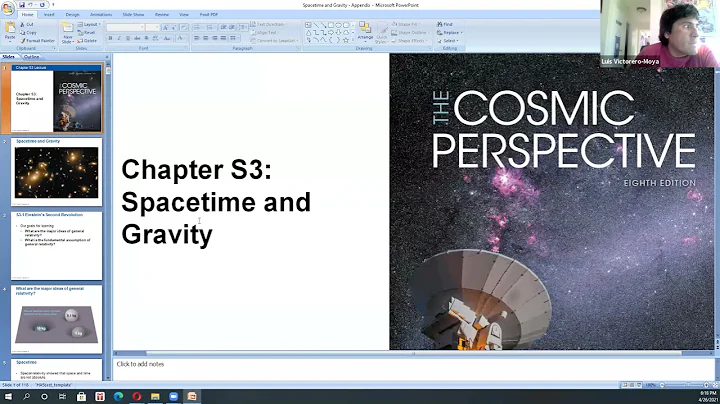Click the Find button
The image size is (720, 404).
[444, 24]
